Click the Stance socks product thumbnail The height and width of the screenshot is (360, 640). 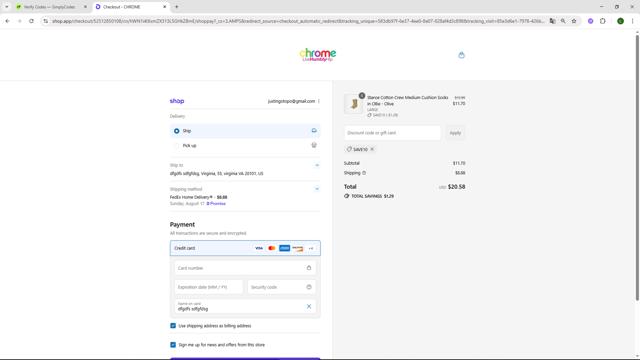[x=353, y=104]
